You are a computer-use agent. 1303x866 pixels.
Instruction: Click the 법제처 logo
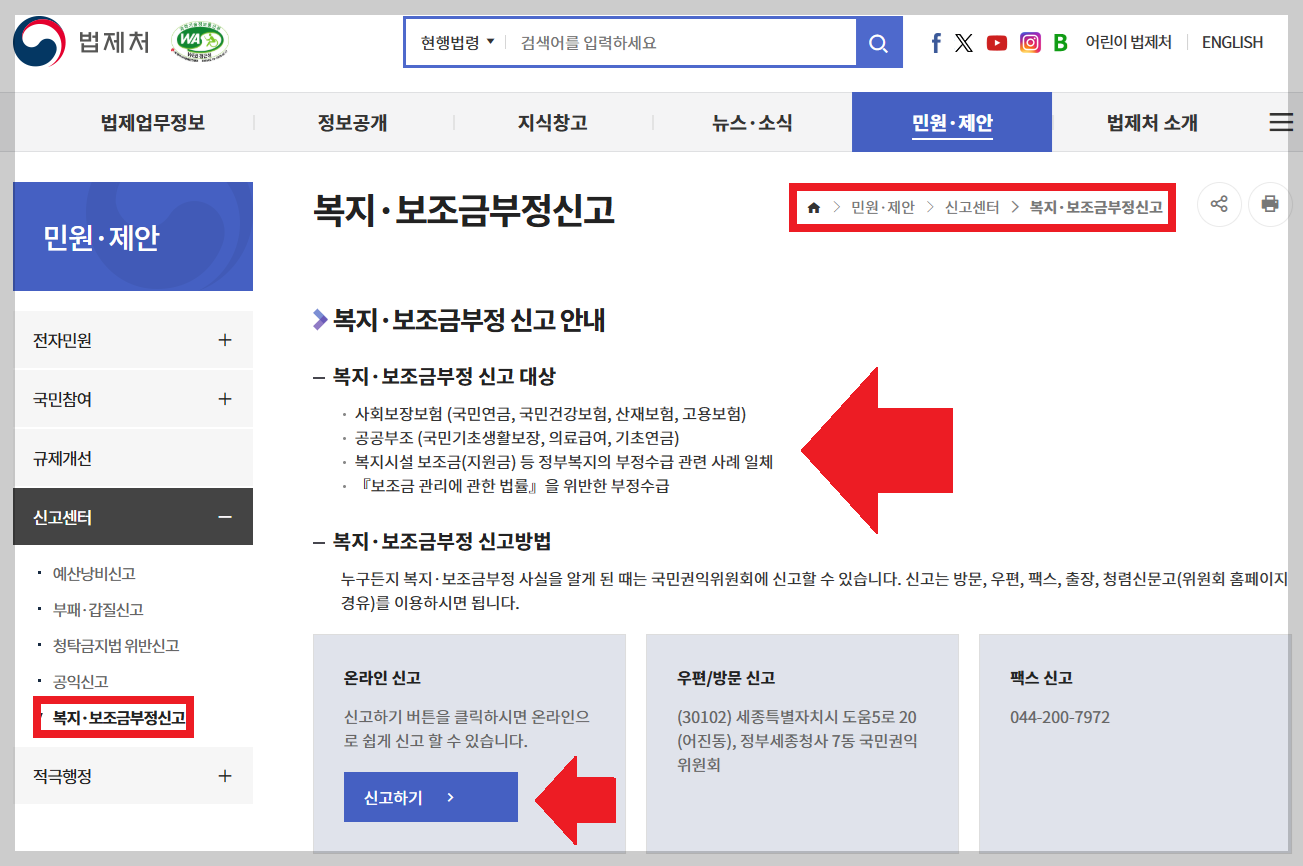click(82, 42)
